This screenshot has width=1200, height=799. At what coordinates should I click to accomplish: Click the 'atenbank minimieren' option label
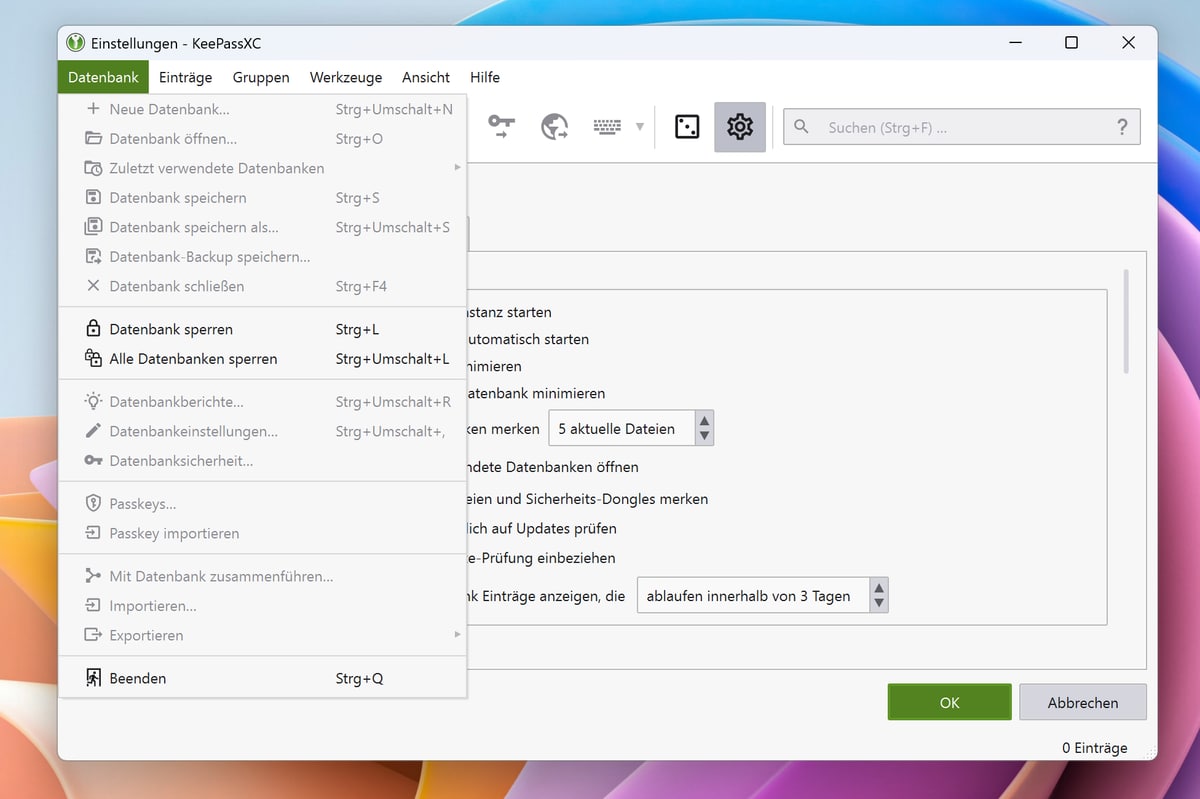pos(535,393)
